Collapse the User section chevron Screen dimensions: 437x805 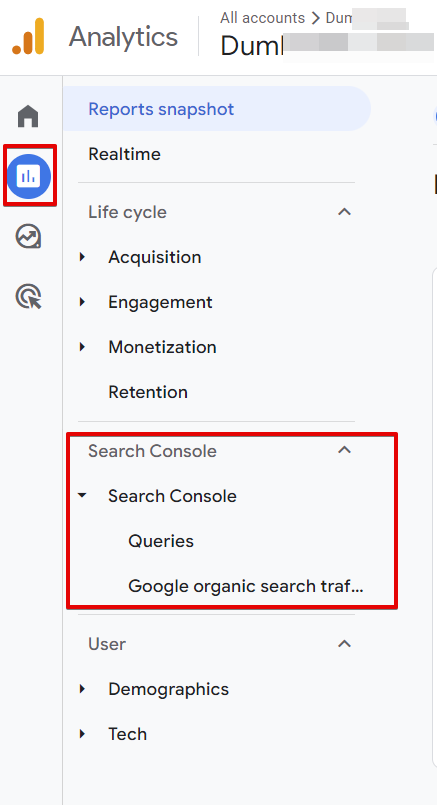344,643
